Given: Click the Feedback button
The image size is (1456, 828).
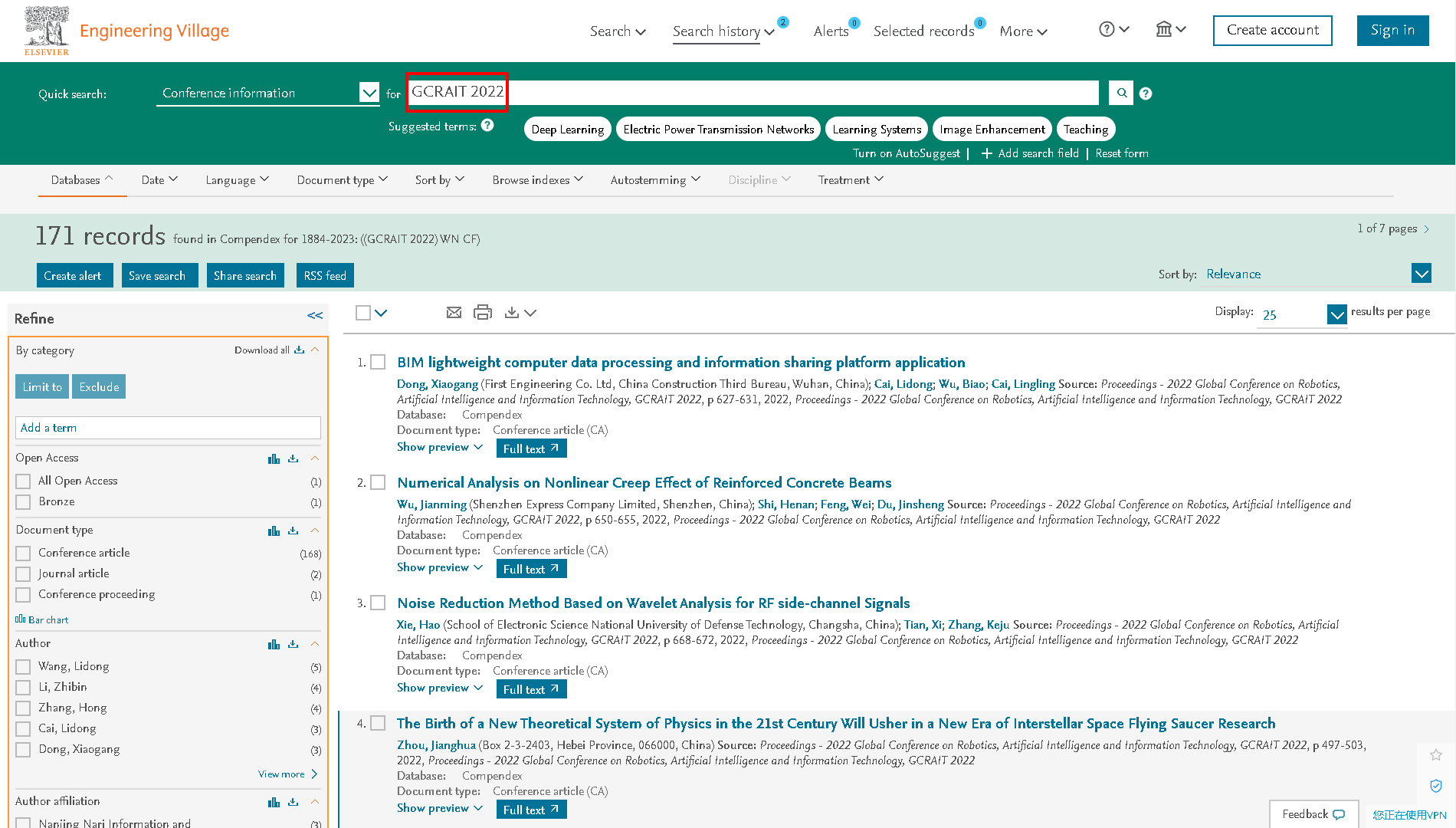Looking at the screenshot, I should pos(1313,814).
